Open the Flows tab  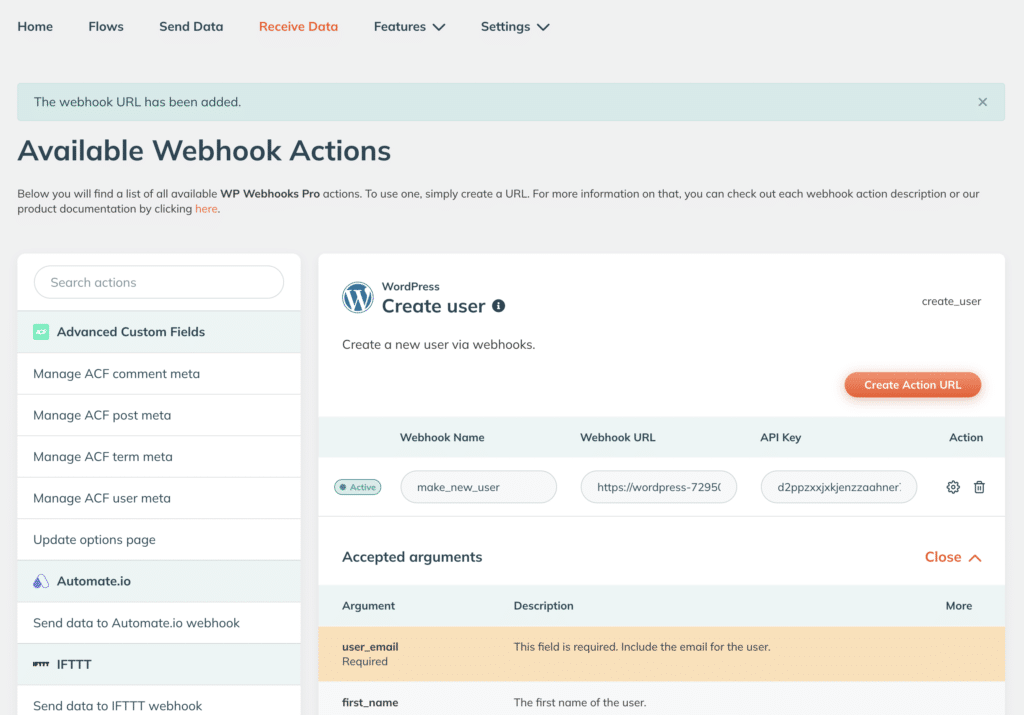106,27
